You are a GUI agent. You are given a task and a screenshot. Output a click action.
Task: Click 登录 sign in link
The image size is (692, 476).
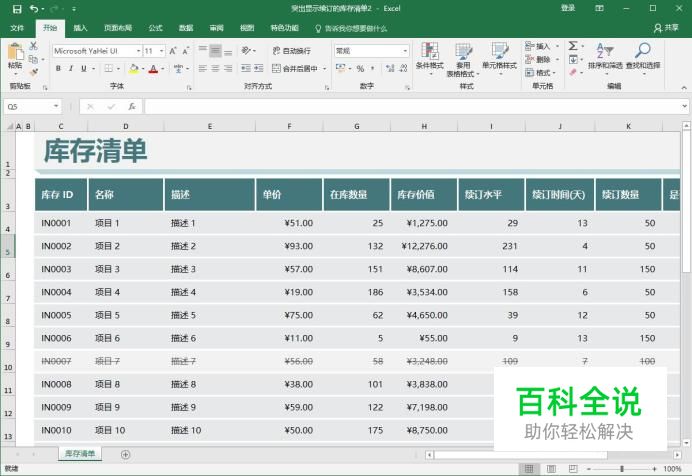[x=568, y=8]
